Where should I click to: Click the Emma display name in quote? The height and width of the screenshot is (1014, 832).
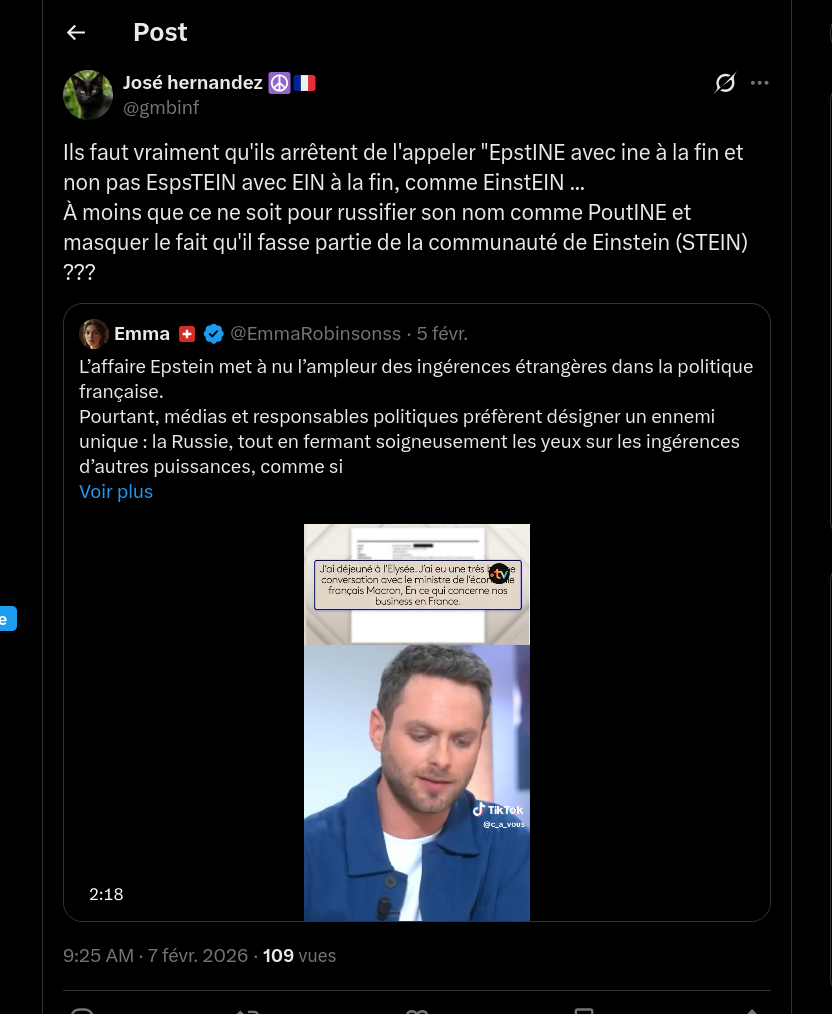142,334
